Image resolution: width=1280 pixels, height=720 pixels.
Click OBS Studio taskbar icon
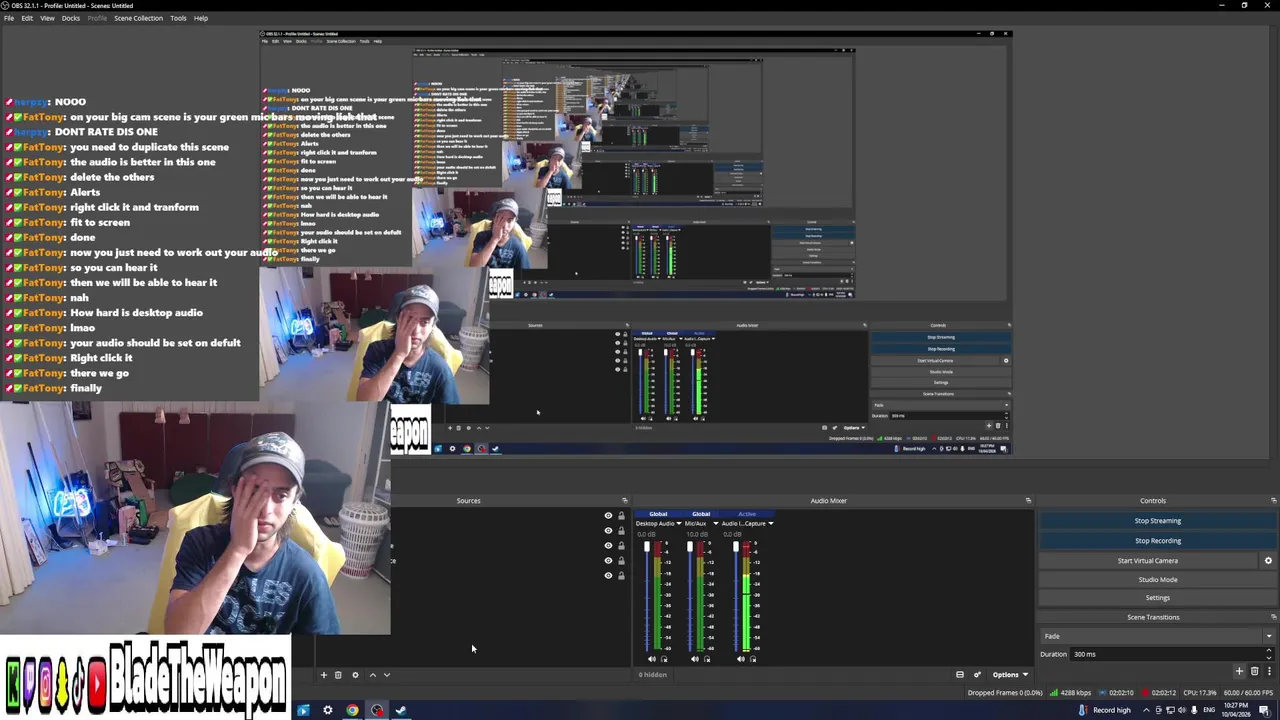(x=377, y=711)
